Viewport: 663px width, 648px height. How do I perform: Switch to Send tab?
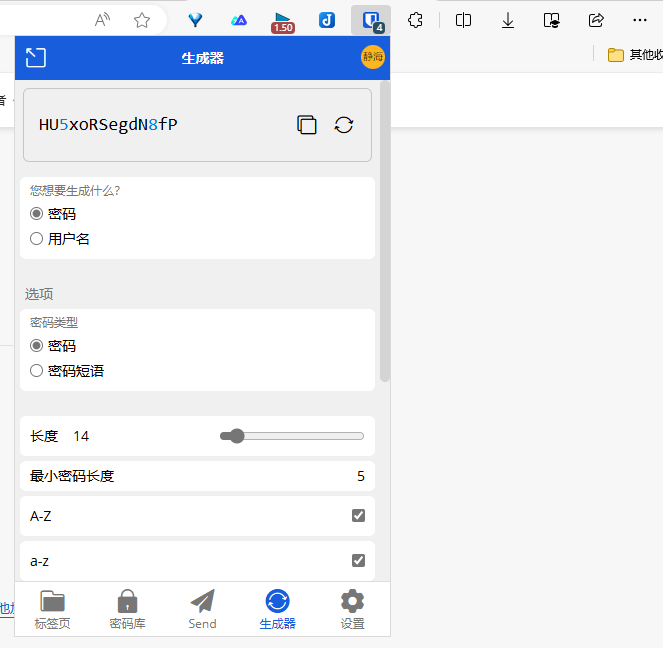pyautogui.click(x=202, y=609)
